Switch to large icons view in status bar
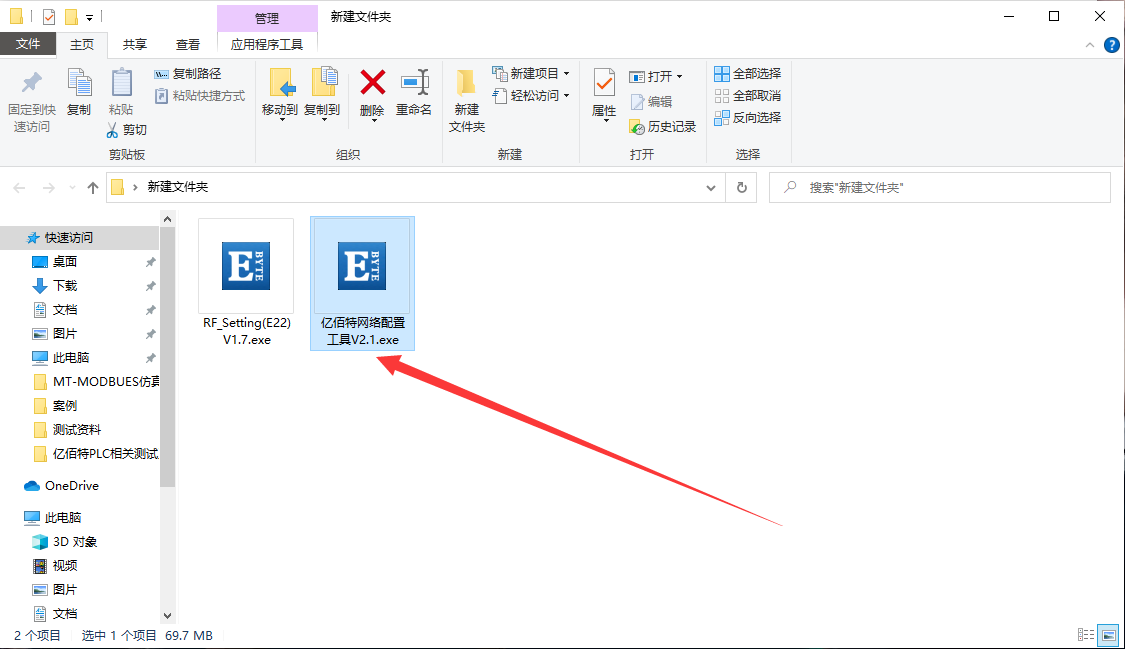Viewport: 1125px width, 649px height. 1108,635
